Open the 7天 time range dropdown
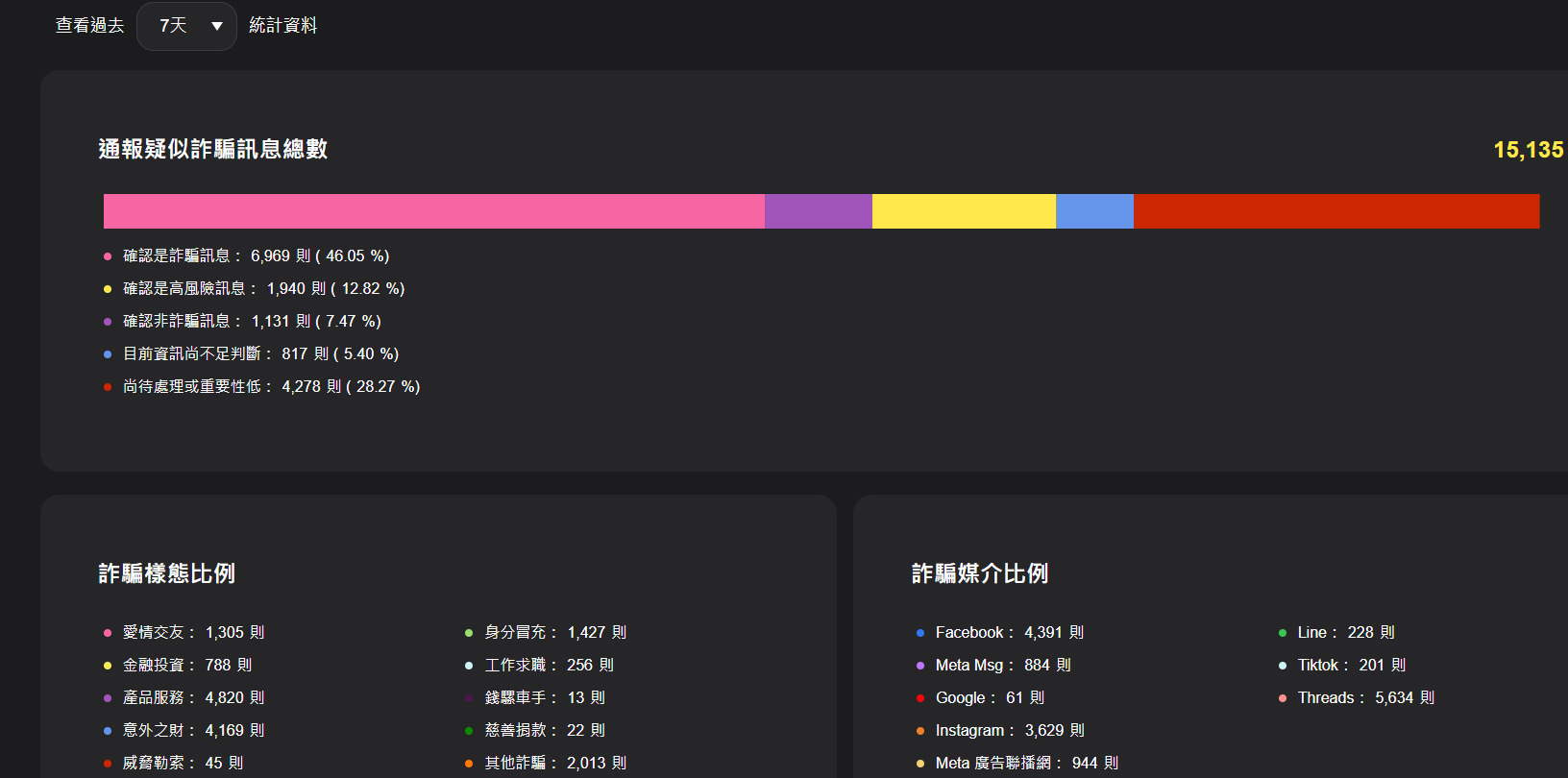1568x778 pixels. click(x=186, y=26)
